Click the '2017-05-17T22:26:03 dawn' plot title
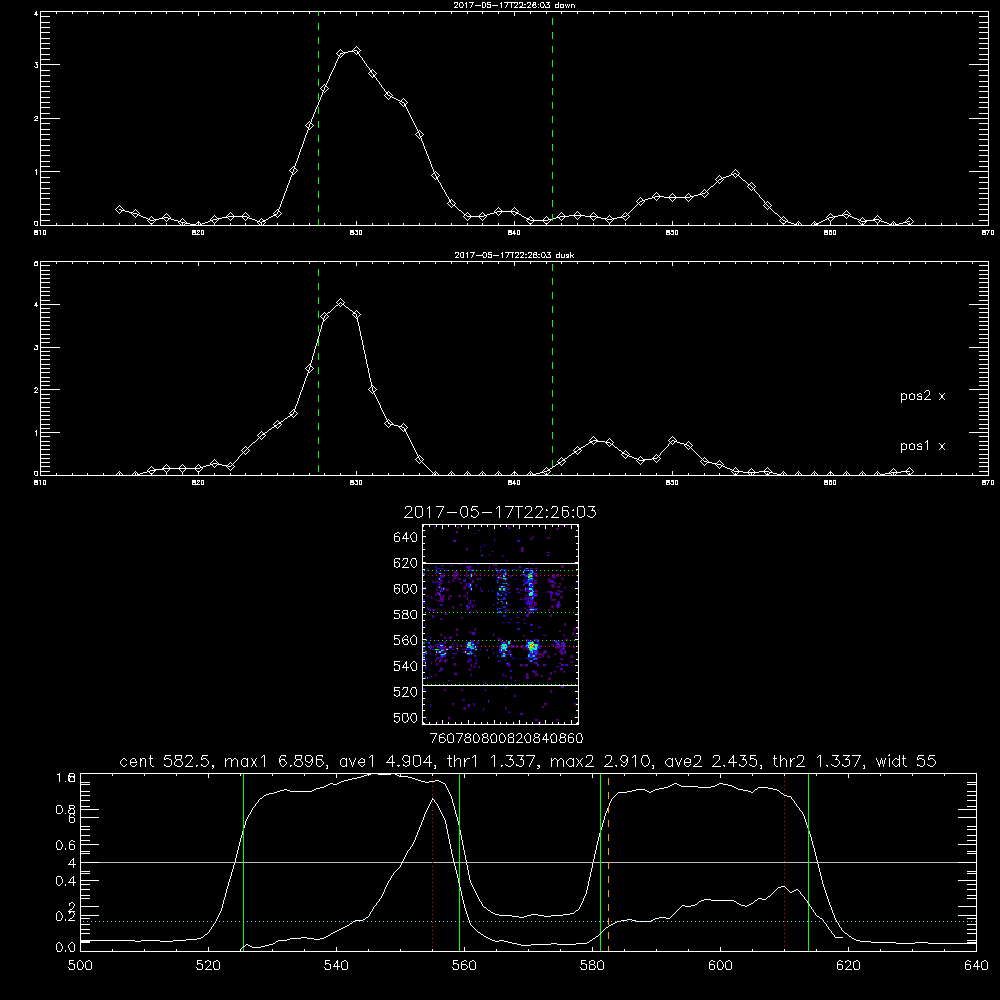The width and height of the screenshot is (1000, 1000). tap(514, 5)
